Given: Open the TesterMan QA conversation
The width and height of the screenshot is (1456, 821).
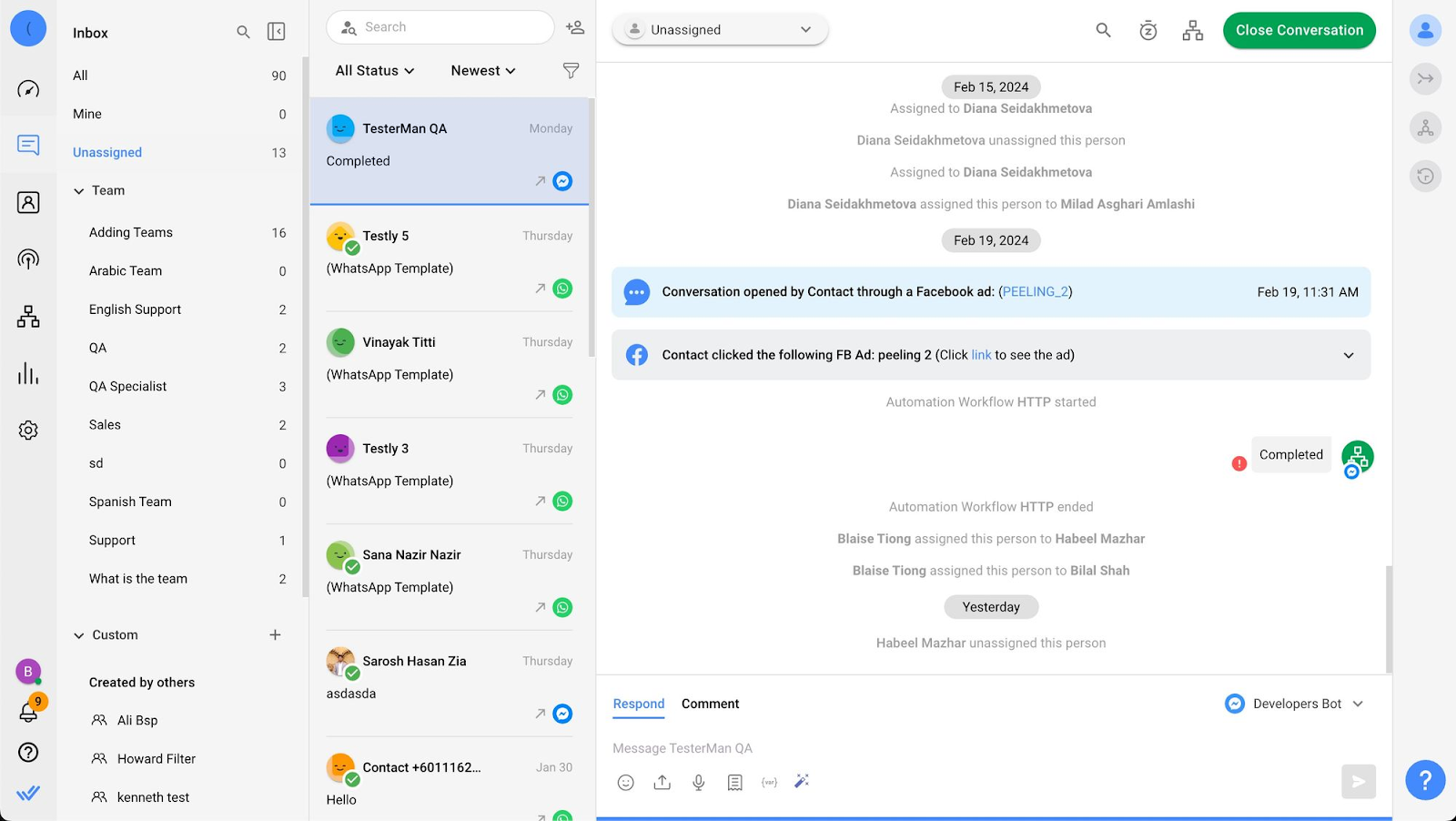Looking at the screenshot, I should [450, 151].
